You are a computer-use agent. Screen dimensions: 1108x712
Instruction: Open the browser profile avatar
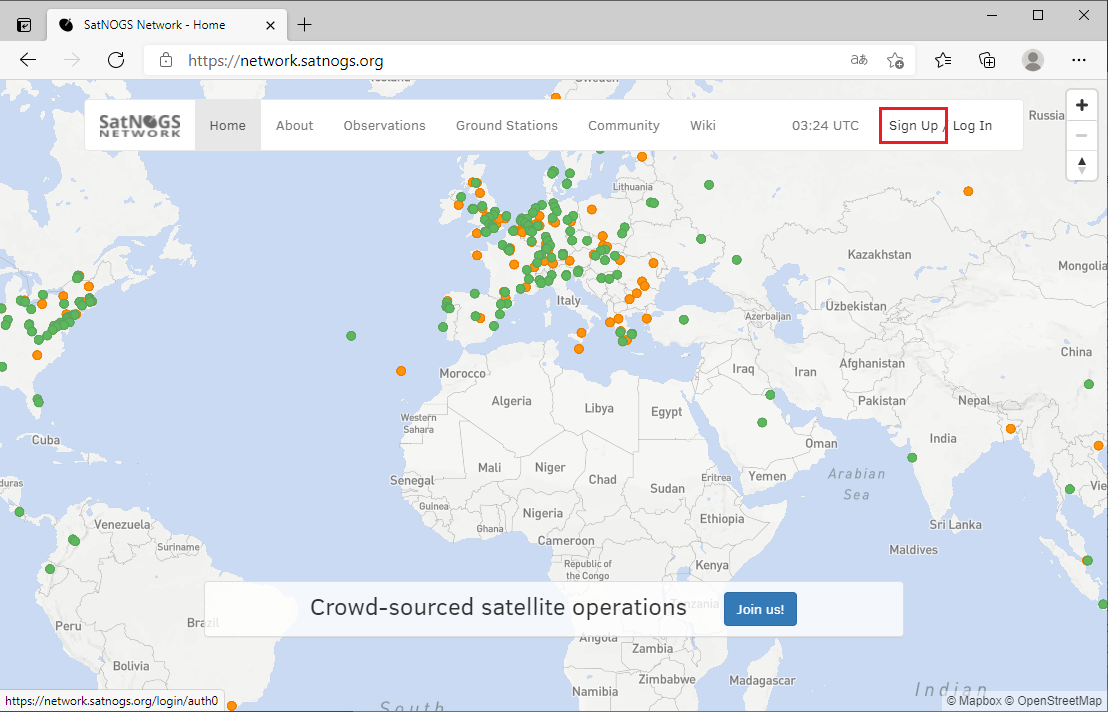(1033, 60)
